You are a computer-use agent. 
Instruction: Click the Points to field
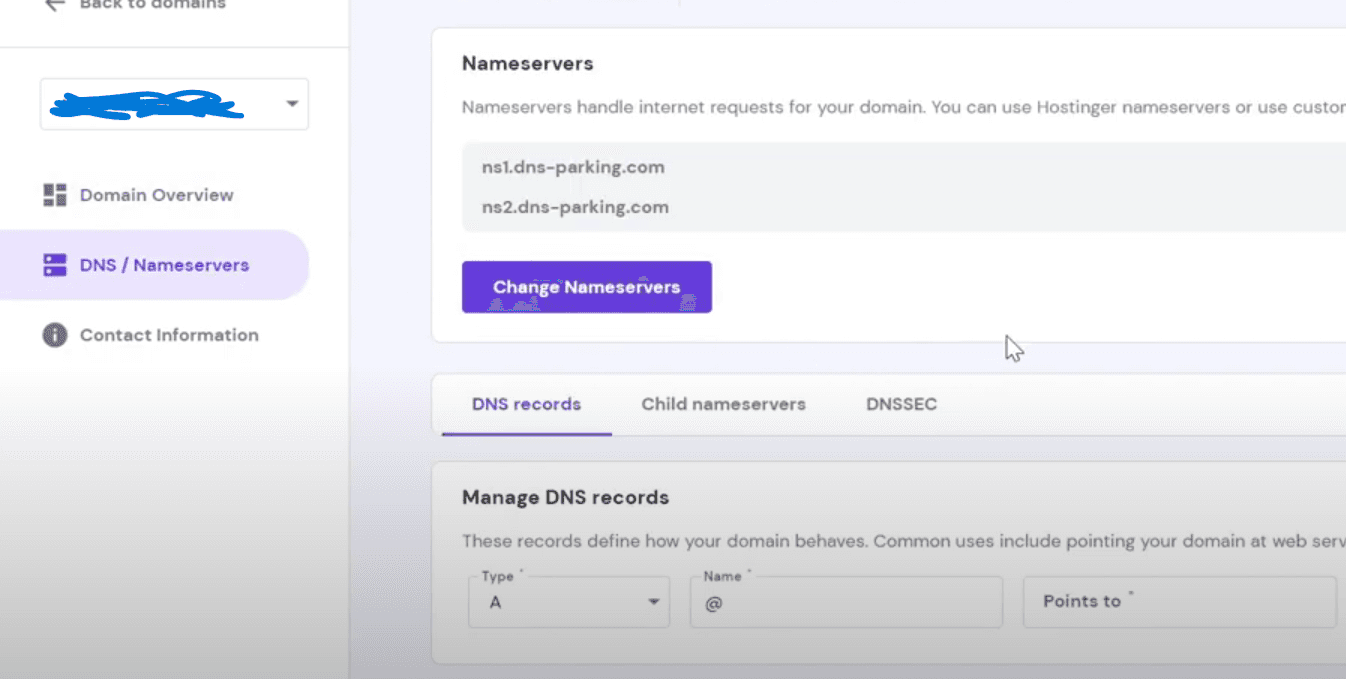pos(1178,601)
